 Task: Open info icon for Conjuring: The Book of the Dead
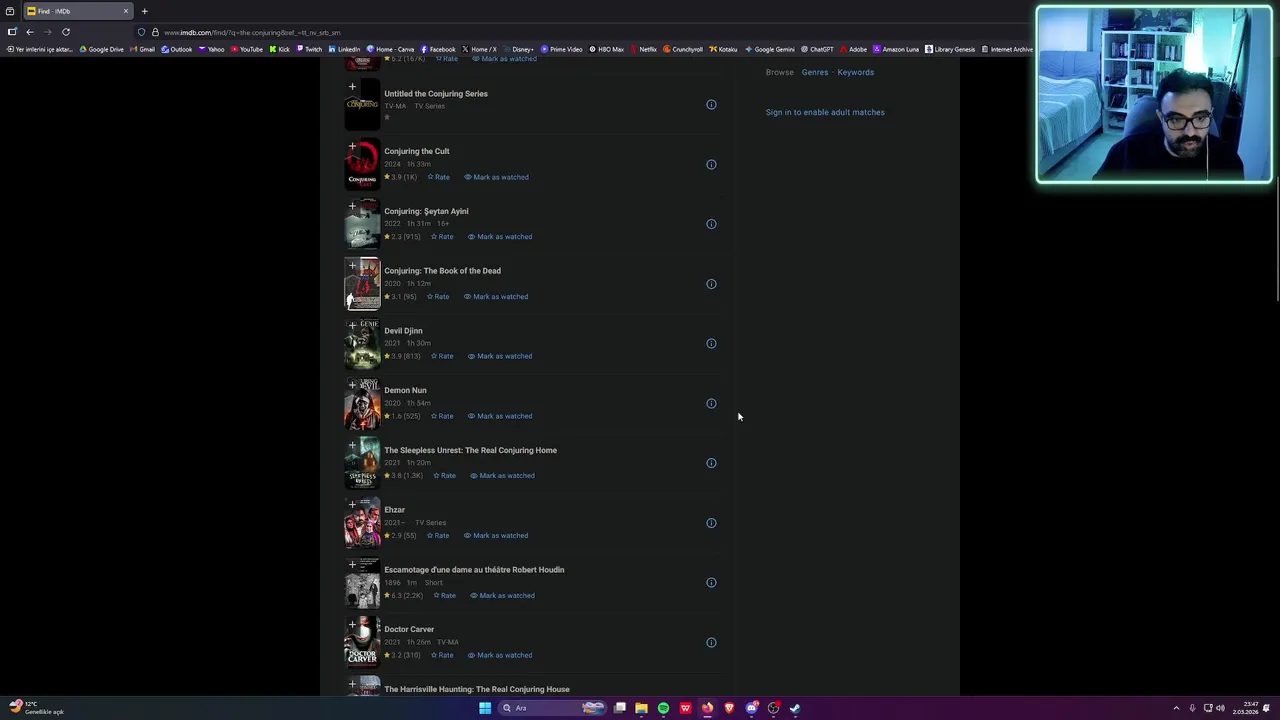711,284
